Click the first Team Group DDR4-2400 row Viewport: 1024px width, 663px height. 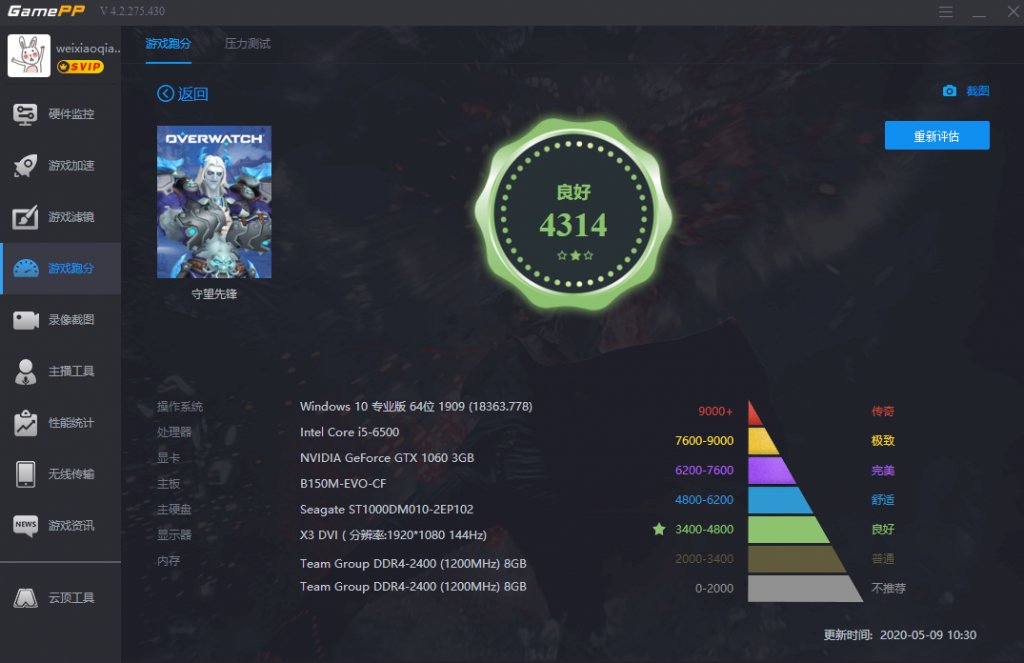coord(413,564)
